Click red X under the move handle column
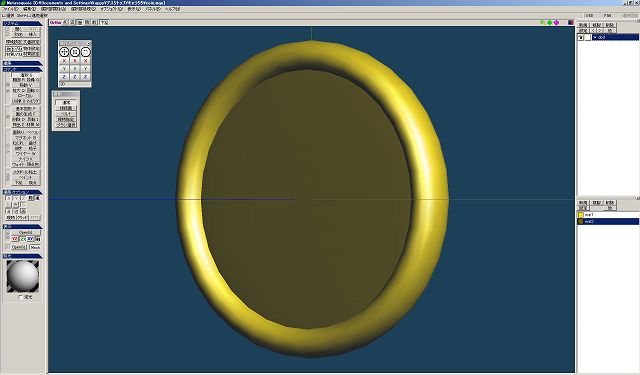This screenshot has width=640, height=375. (x=64, y=61)
